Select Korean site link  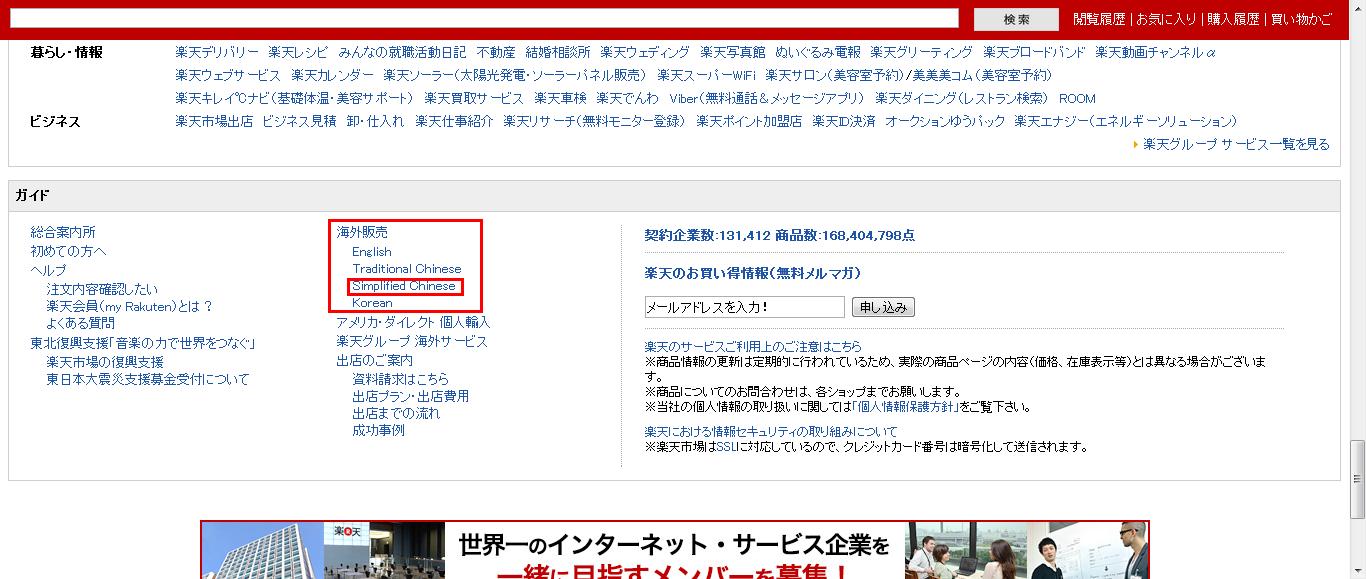tap(372, 302)
